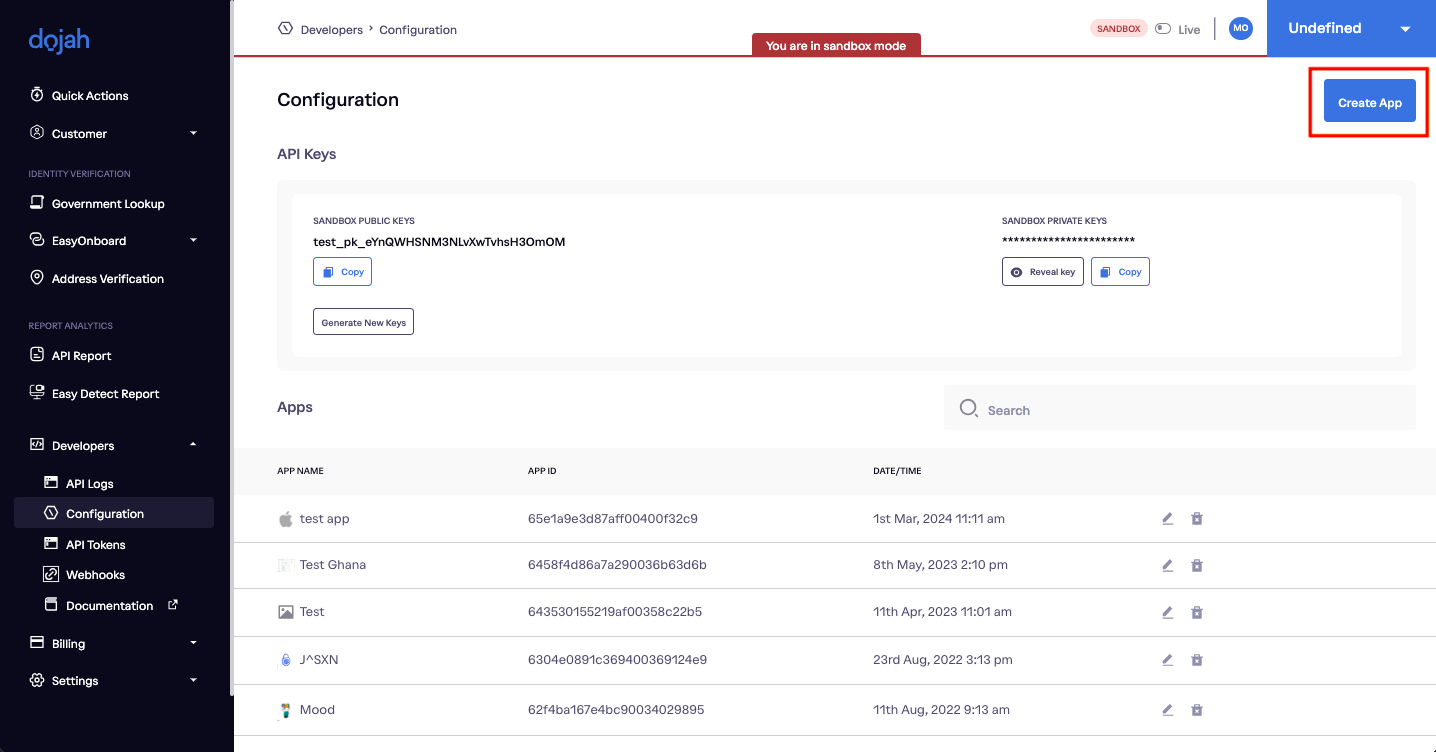Open API Logs in sidebar
1436x752 pixels.
pos(89,484)
